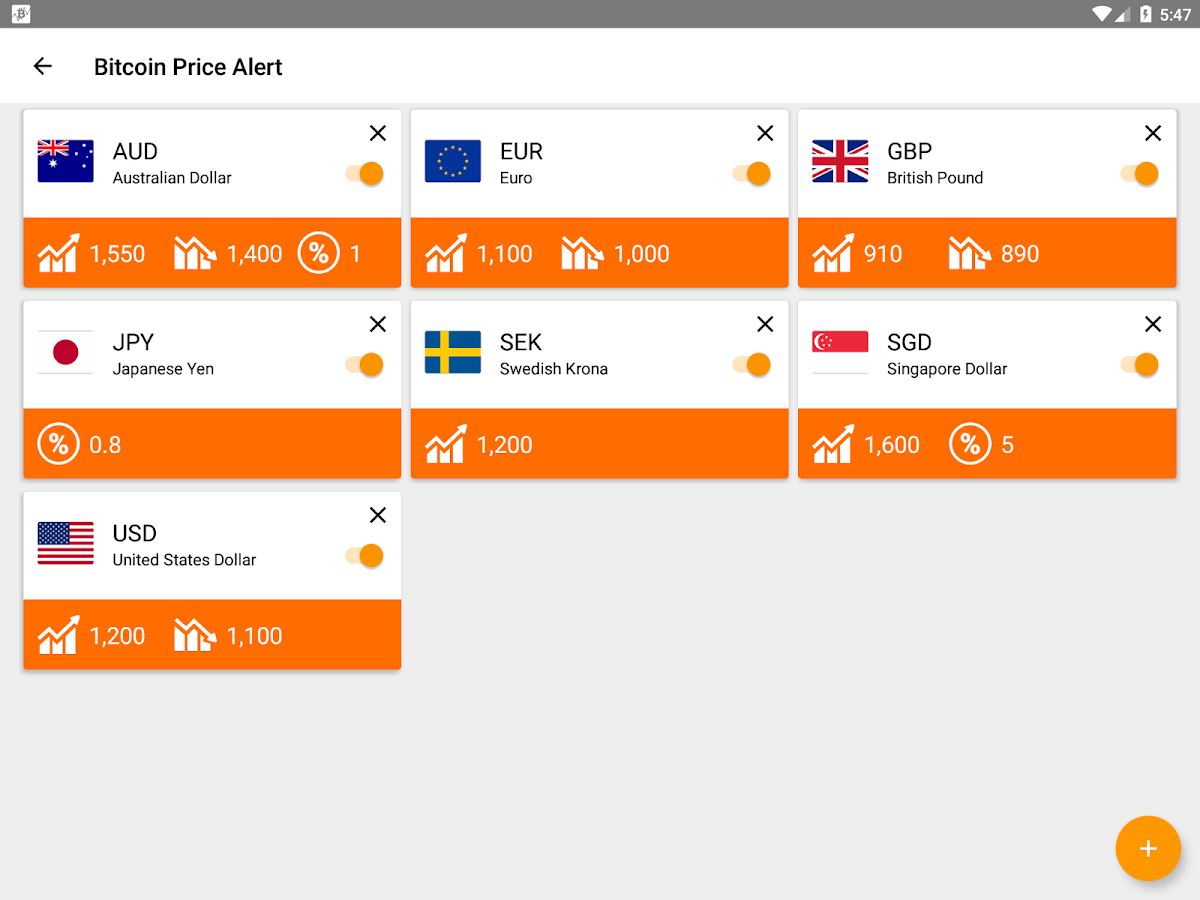Remove the GBP alert card

1153,132
